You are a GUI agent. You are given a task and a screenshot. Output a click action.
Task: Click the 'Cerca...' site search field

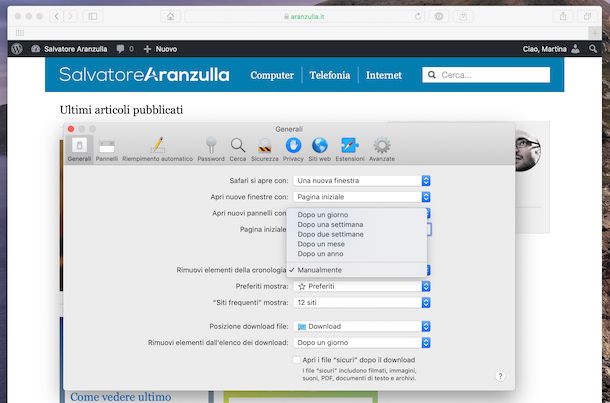(486, 75)
